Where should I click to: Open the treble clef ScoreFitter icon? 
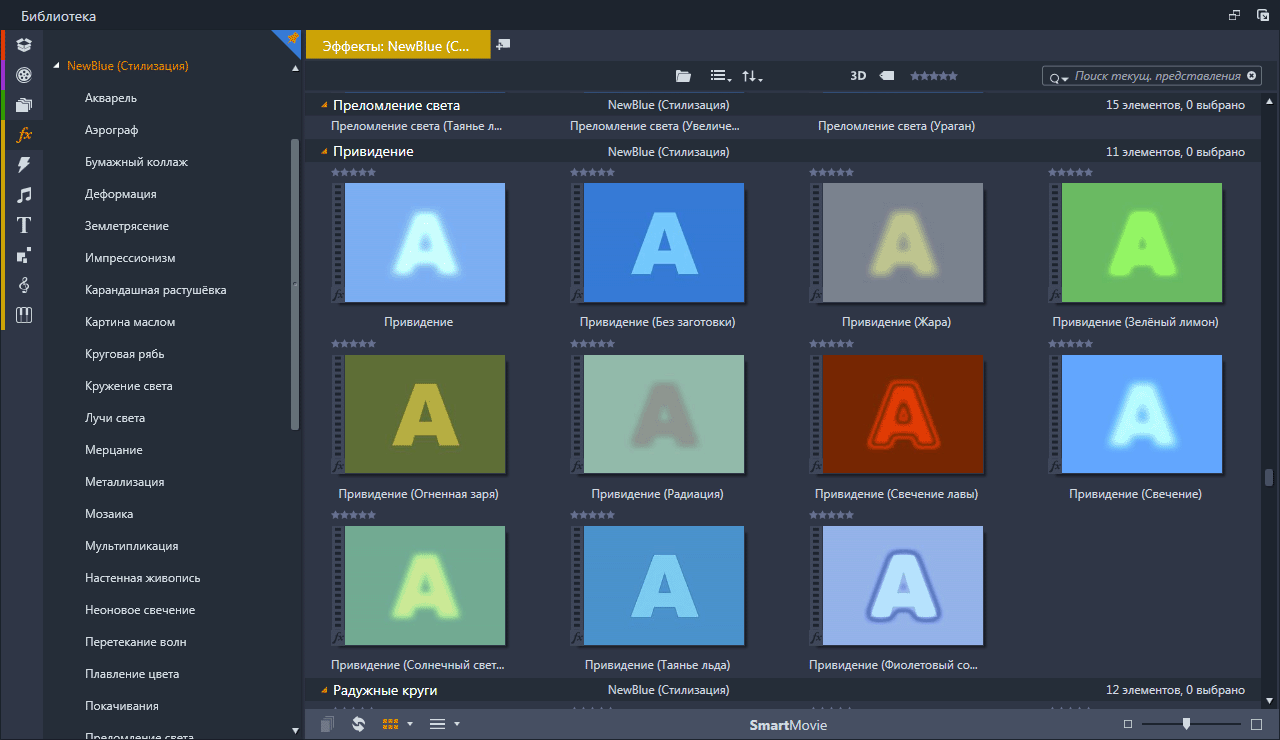(24, 285)
